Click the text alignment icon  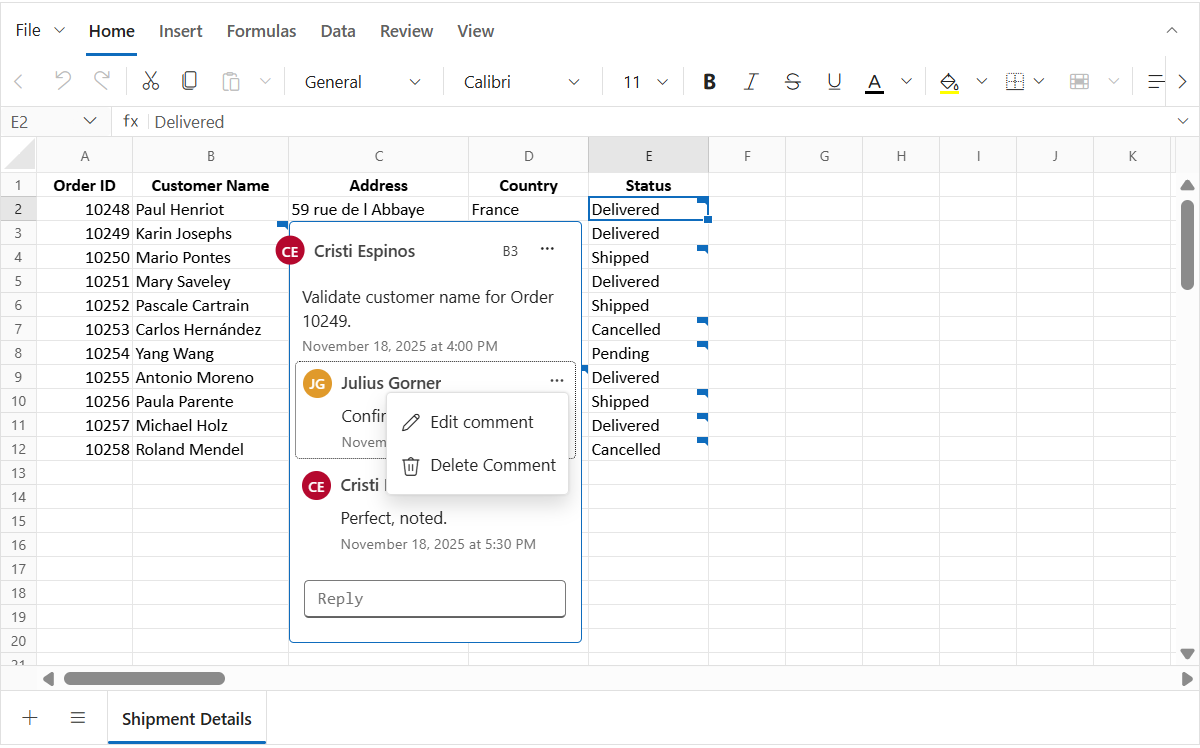click(1155, 82)
